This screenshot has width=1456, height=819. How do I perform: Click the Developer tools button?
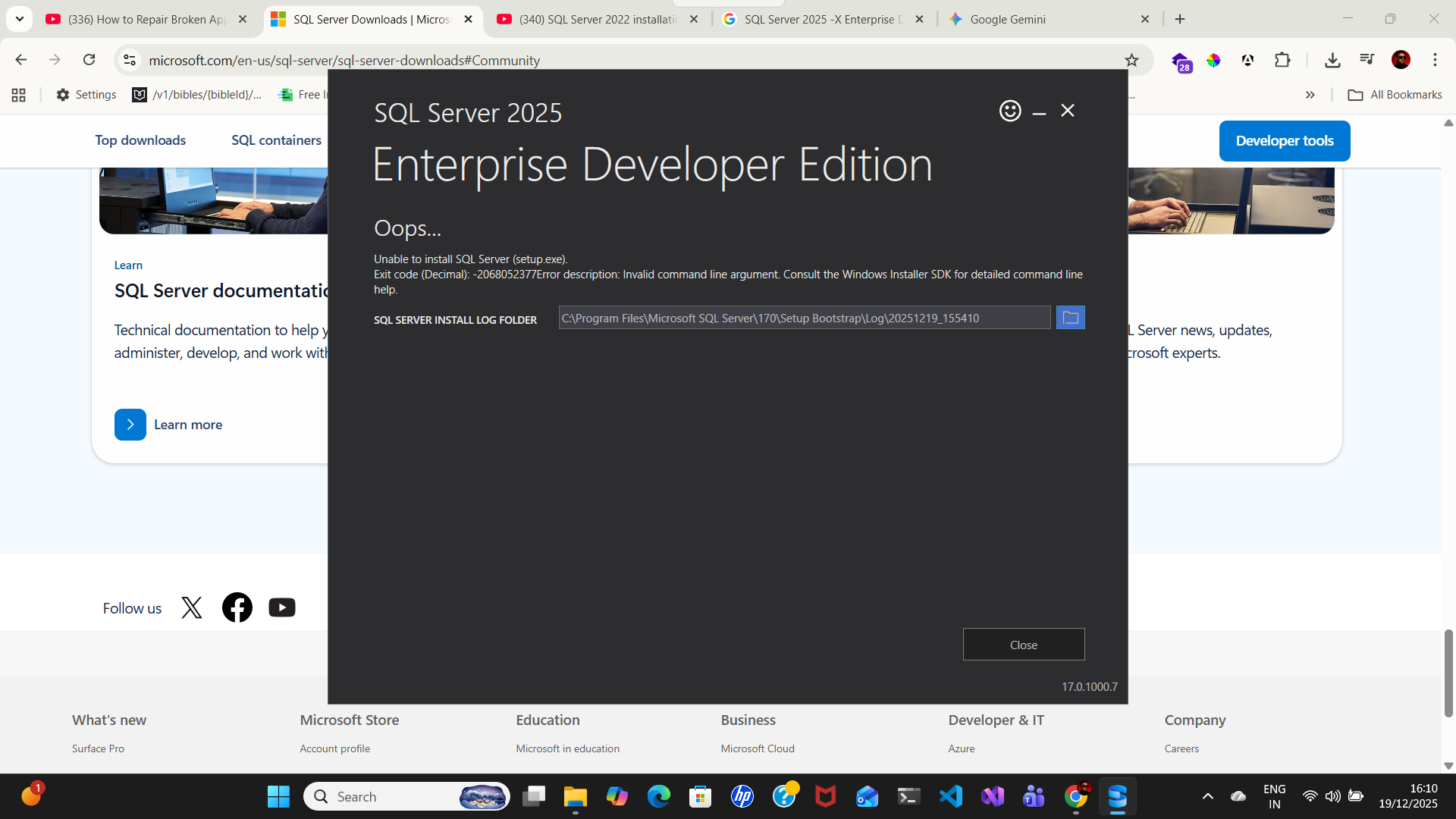coord(1284,141)
